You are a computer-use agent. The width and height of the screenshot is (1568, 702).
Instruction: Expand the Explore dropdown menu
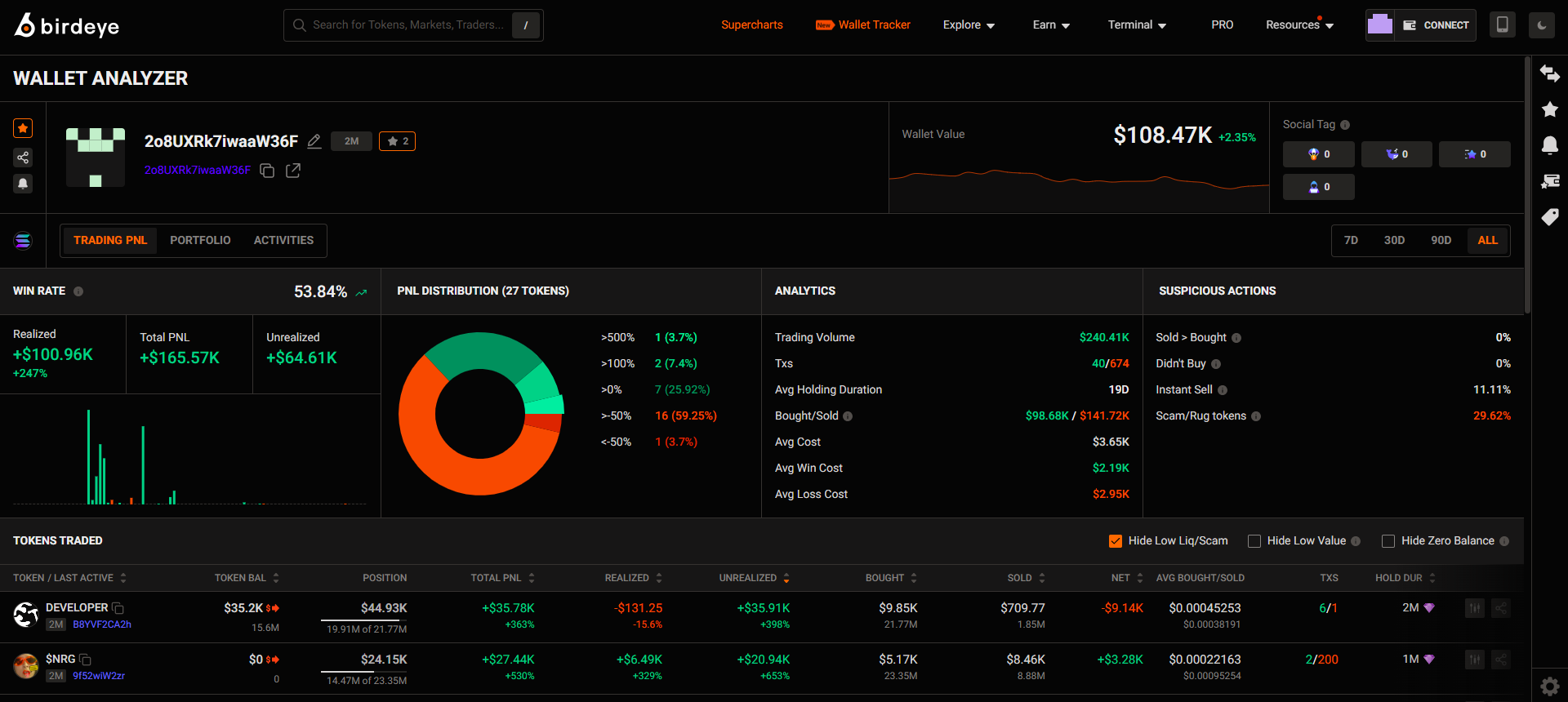tap(969, 25)
